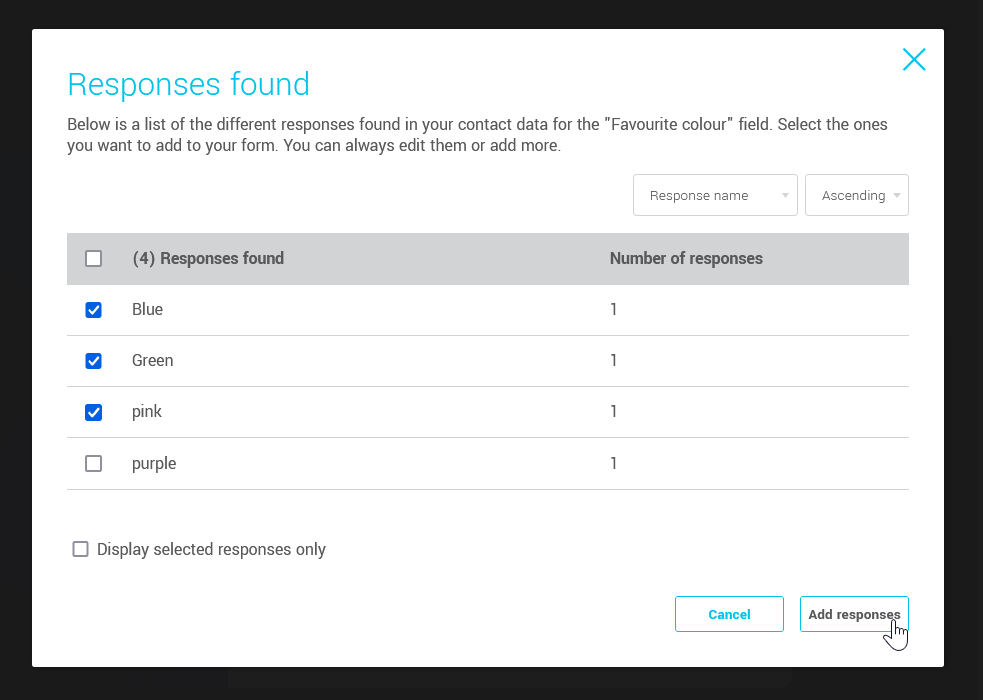Click the Ascending dropdown chevron icon

(x=895, y=195)
